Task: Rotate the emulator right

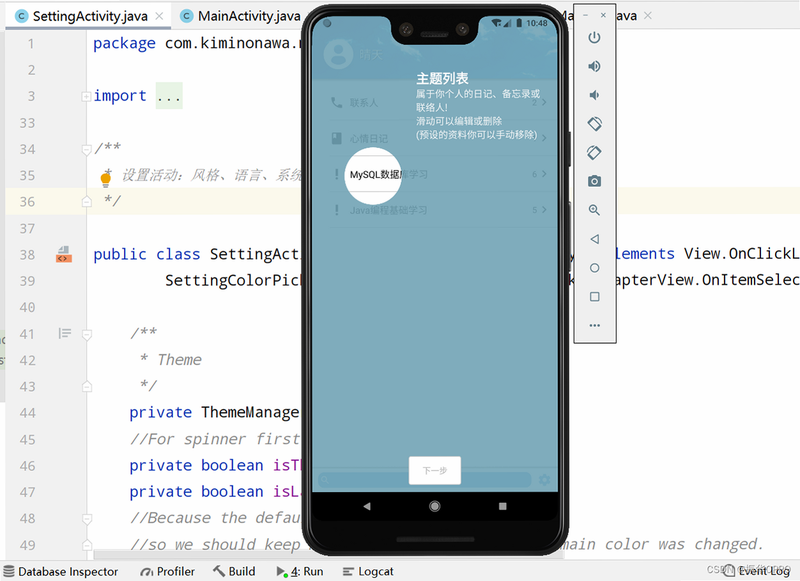Action: pos(594,153)
